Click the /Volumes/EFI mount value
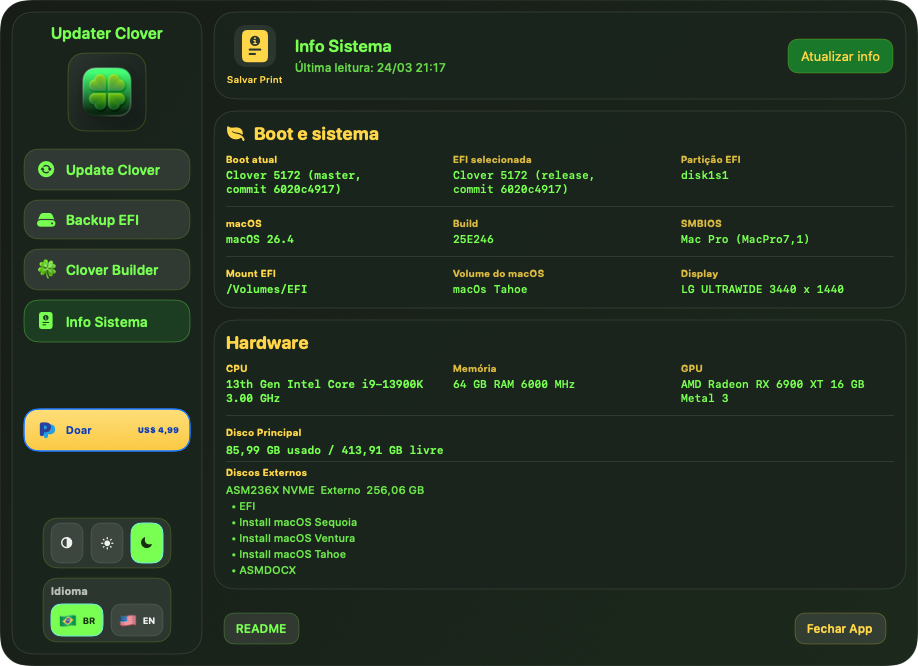The image size is (918, 666). pyautogui.click(x=266, y=289)
